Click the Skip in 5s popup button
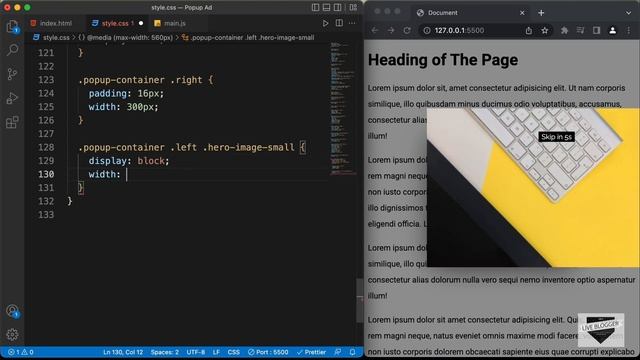The height and width of the screenshot is (360, 640). click(x=556, y=137)
